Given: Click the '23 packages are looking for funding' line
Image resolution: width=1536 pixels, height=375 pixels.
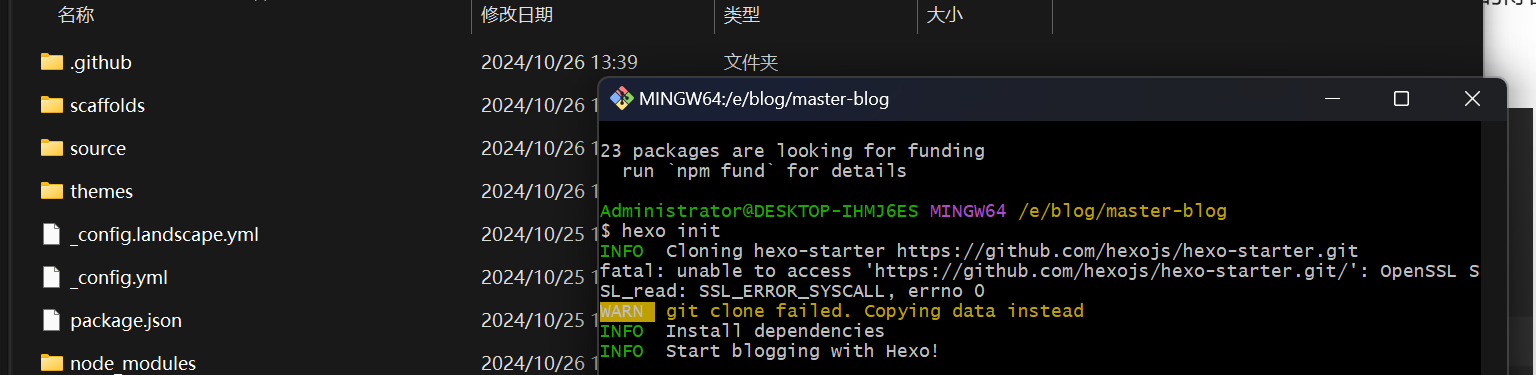Looking at the screenshot, I should pos(792,151).
